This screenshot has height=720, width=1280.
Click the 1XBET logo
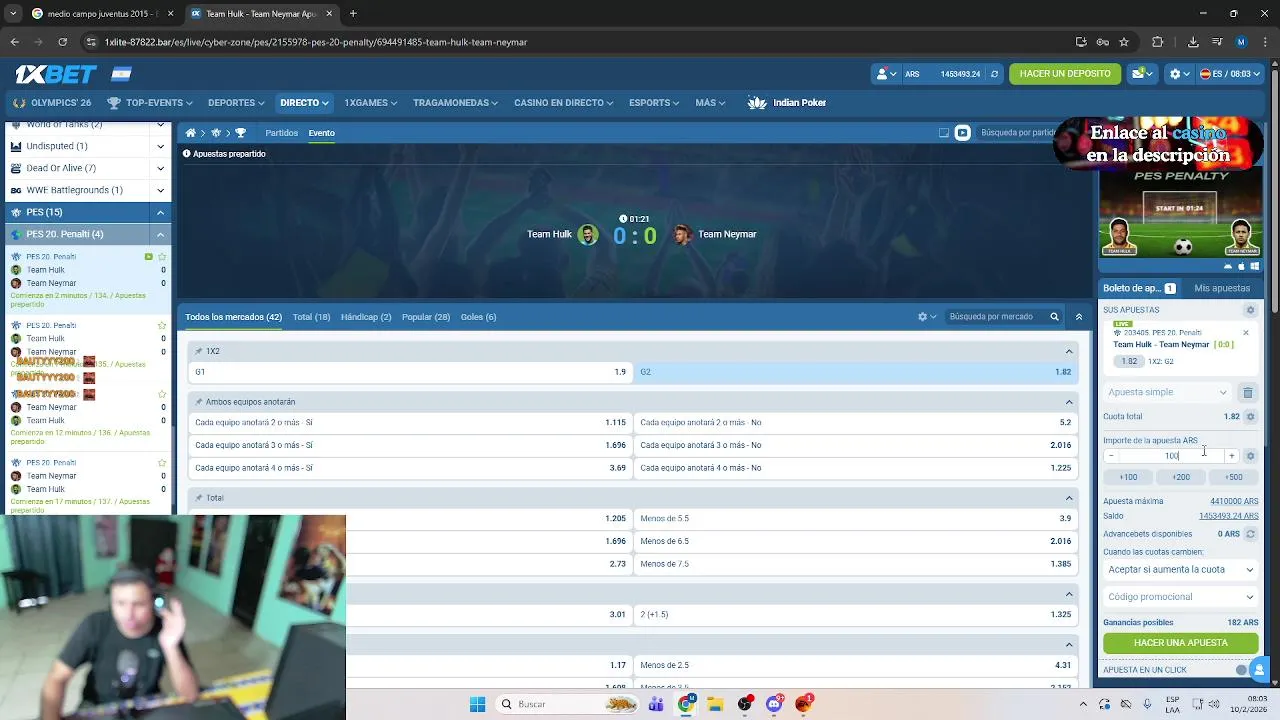pos(55,74)
